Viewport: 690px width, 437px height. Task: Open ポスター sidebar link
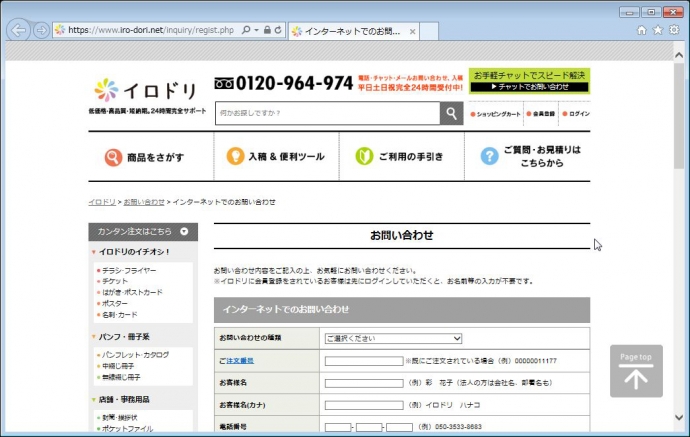point(114,304)
